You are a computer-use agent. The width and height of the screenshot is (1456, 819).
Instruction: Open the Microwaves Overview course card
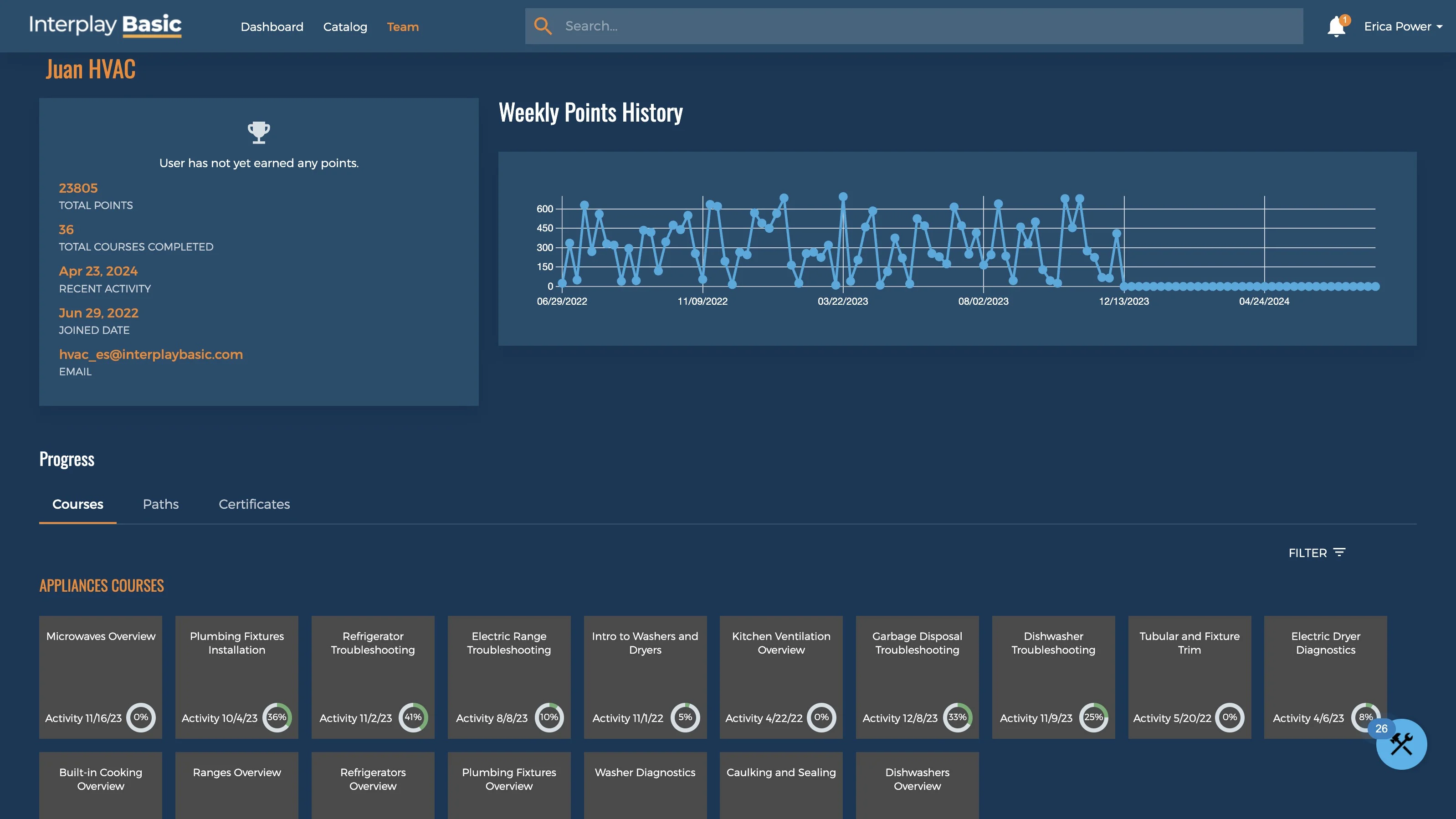pos(101,677)
